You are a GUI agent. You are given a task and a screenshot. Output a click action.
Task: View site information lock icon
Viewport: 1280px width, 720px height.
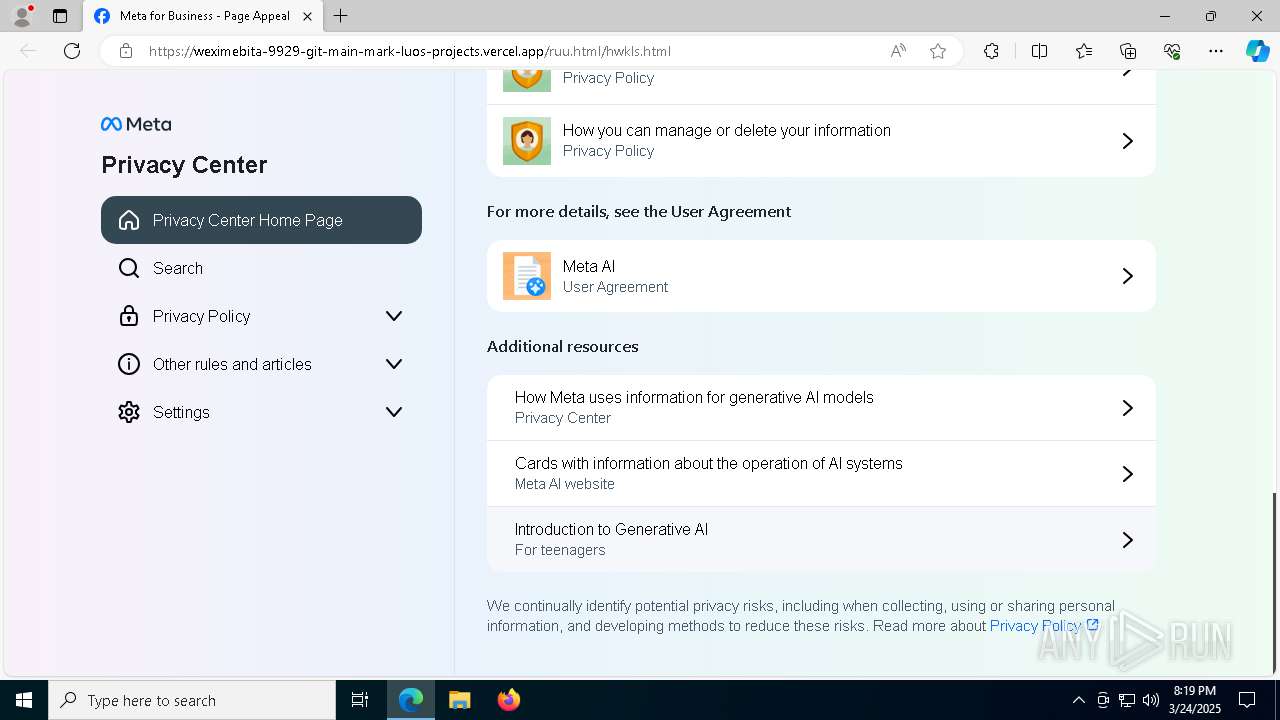pos(125,51)
